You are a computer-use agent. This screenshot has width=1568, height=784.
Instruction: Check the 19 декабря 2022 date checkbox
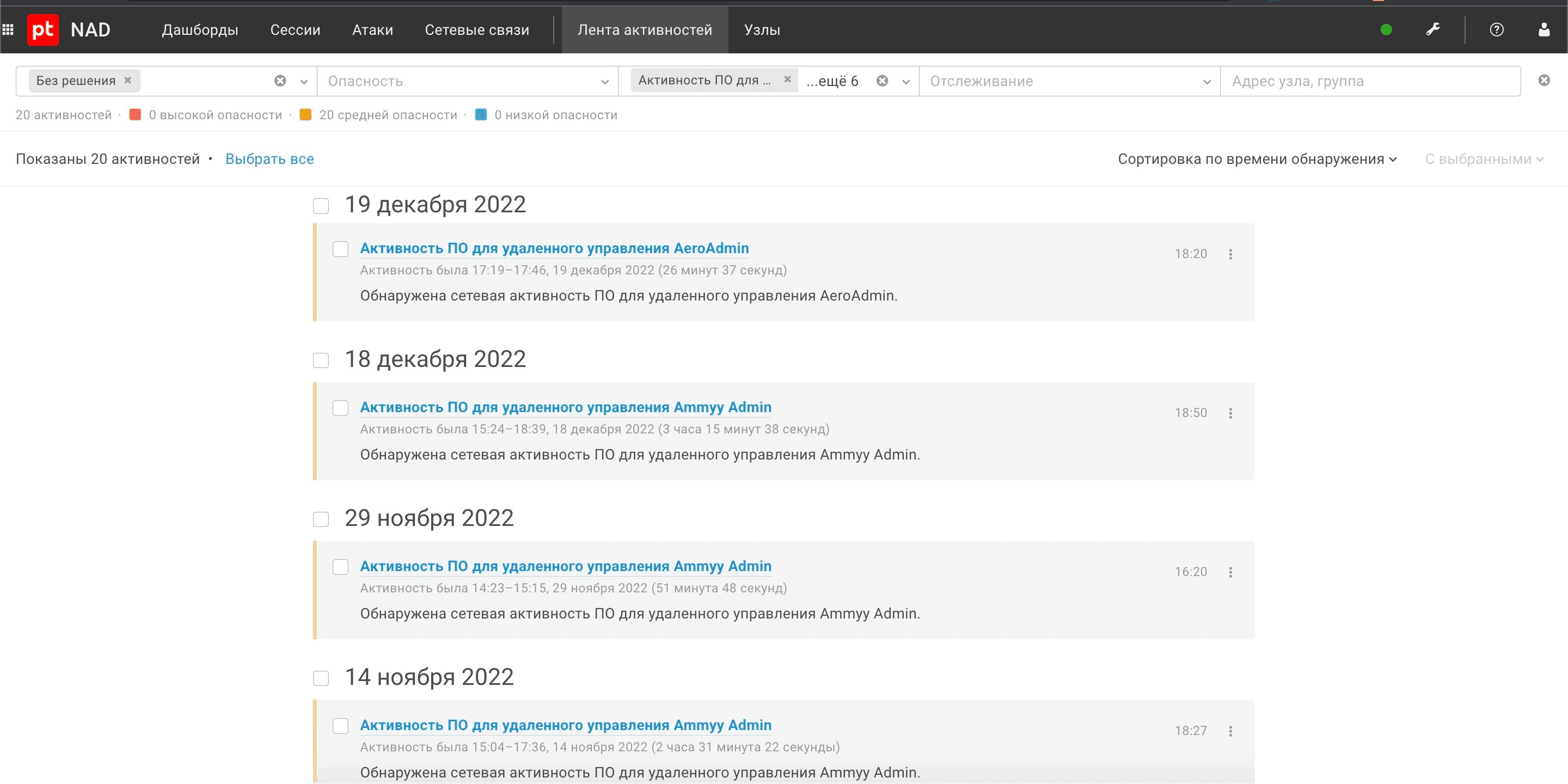pyautogui.click(x=321, y=206)
